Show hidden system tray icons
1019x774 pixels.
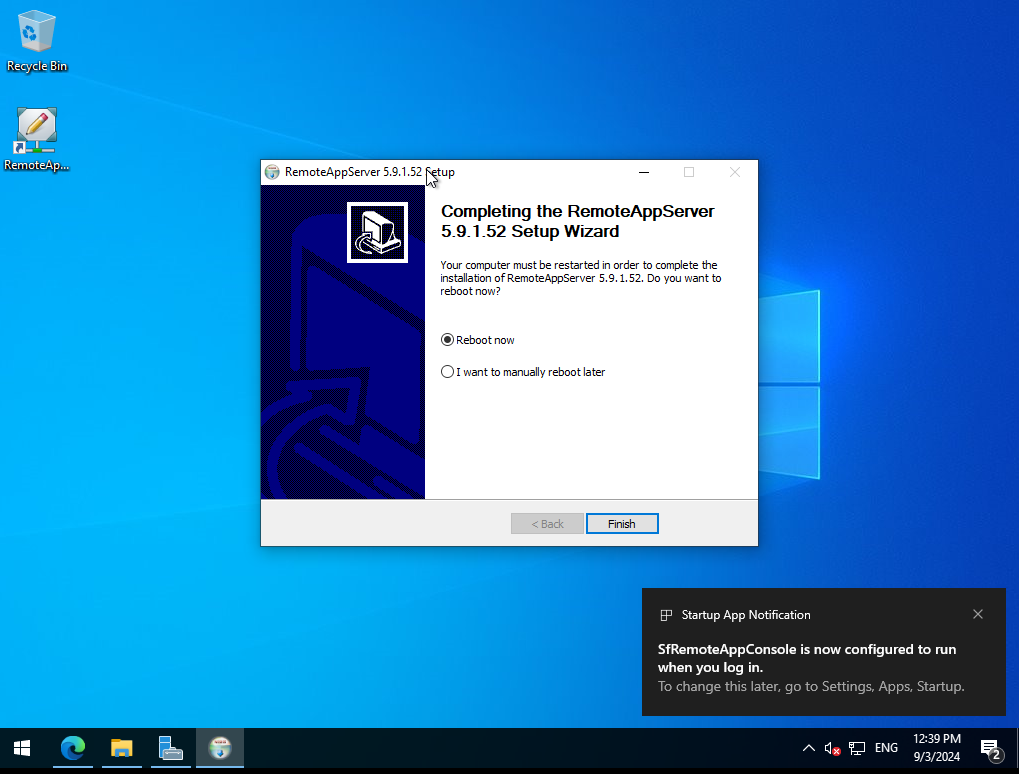tap(808, 748)
